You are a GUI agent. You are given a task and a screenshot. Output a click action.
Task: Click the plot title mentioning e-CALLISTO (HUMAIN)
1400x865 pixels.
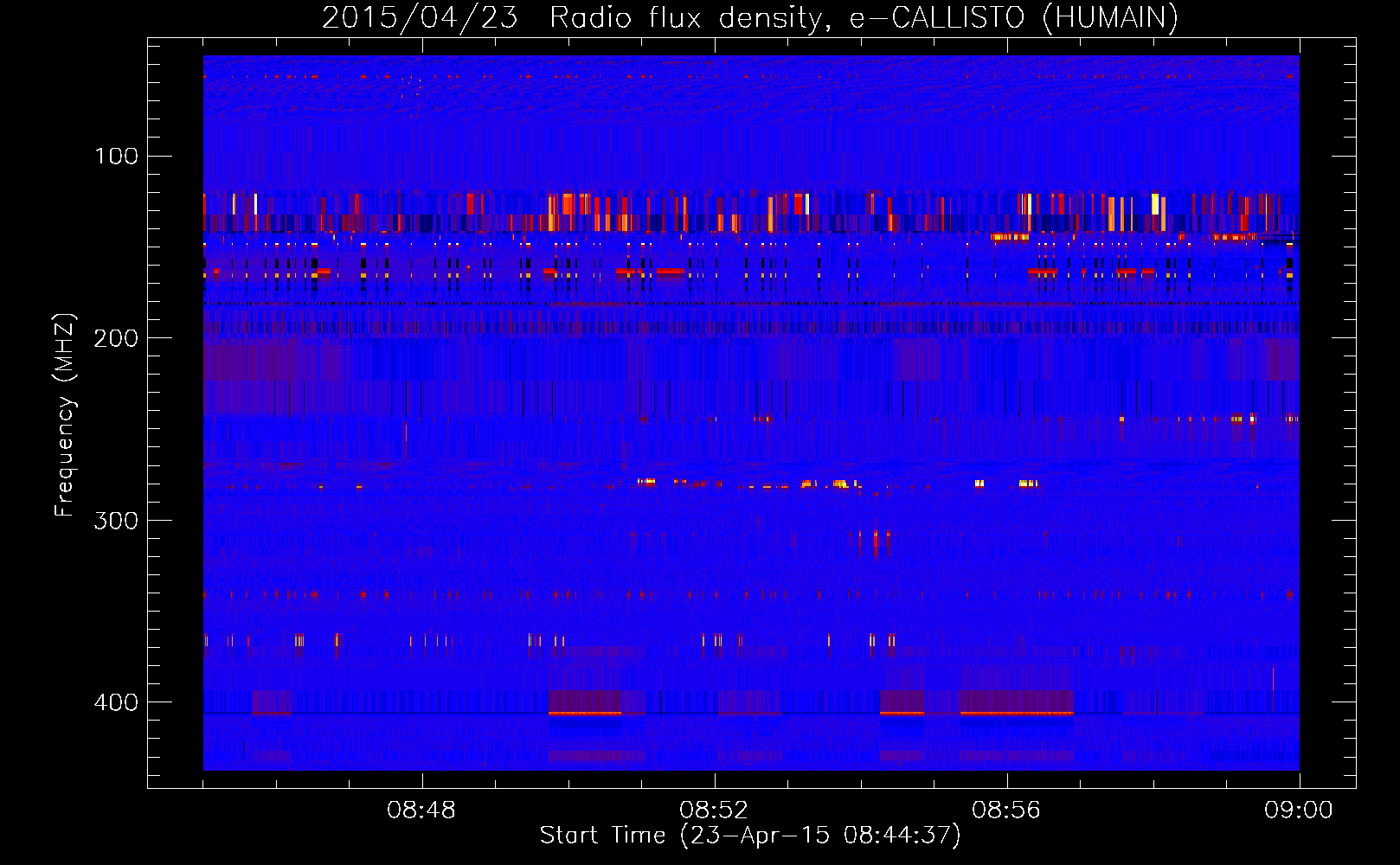750,17
